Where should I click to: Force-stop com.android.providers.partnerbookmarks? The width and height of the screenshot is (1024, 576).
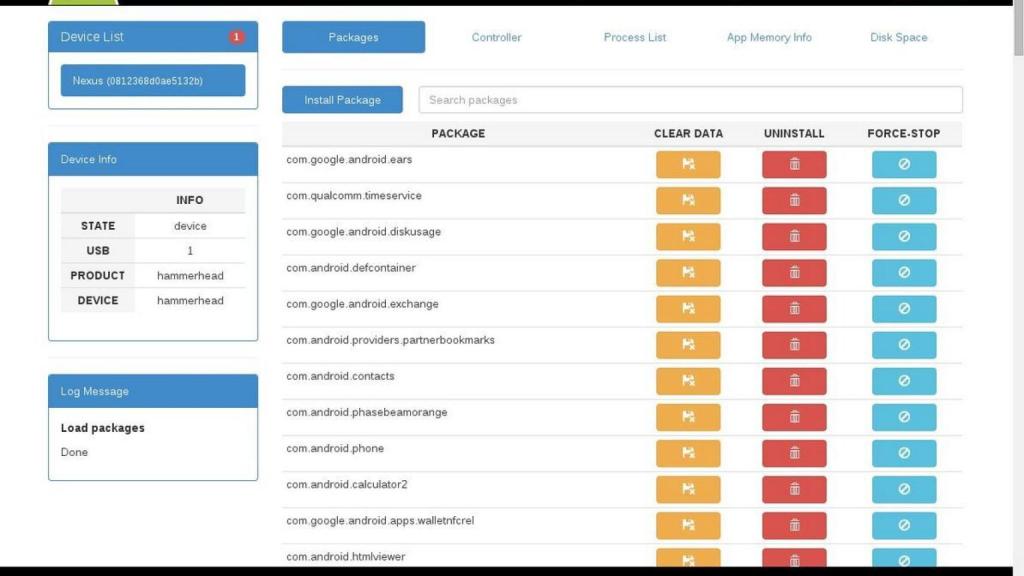903,344
